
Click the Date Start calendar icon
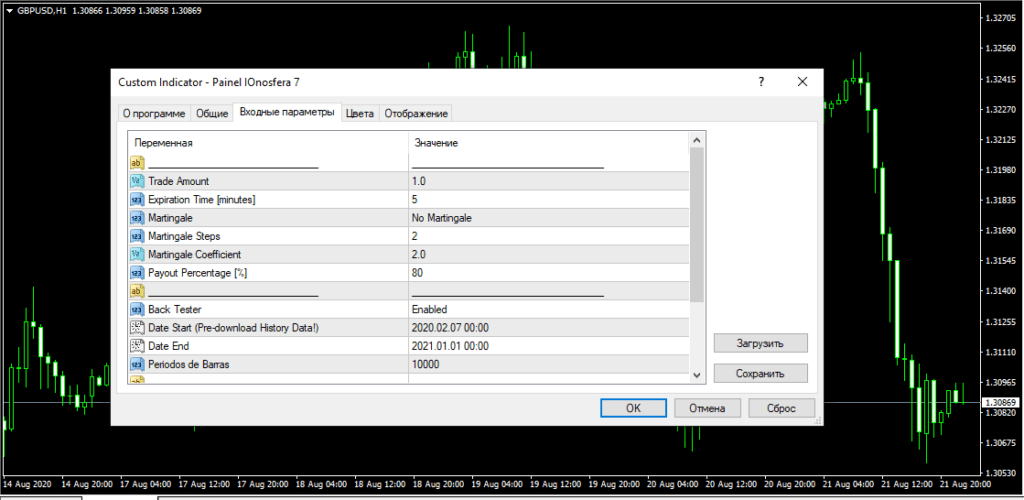point(137,327)
